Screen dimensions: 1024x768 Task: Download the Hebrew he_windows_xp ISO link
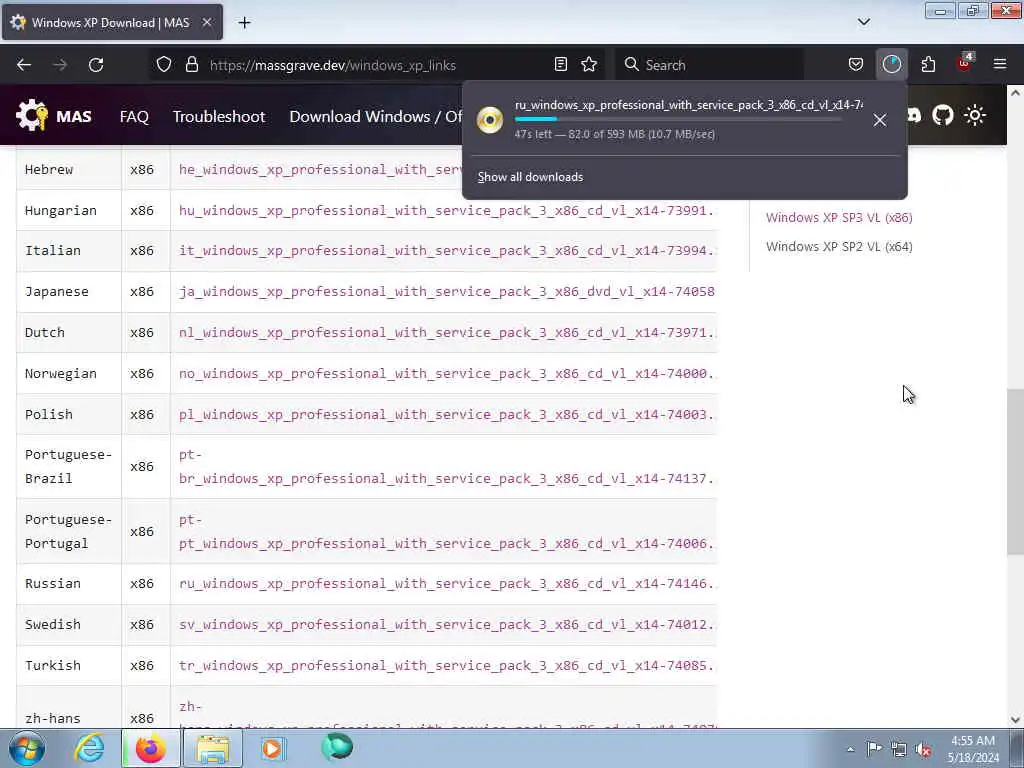pos(320,169)
